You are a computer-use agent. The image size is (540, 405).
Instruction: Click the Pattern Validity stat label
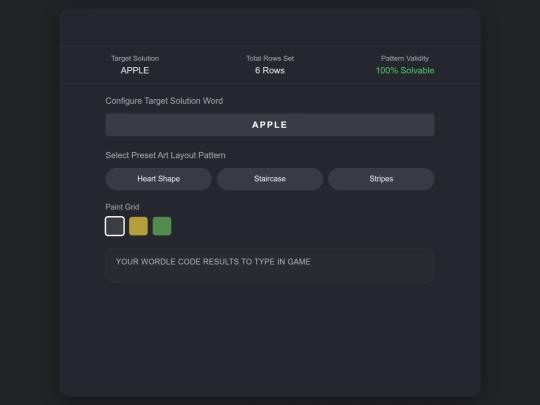(x=405, y=58)
